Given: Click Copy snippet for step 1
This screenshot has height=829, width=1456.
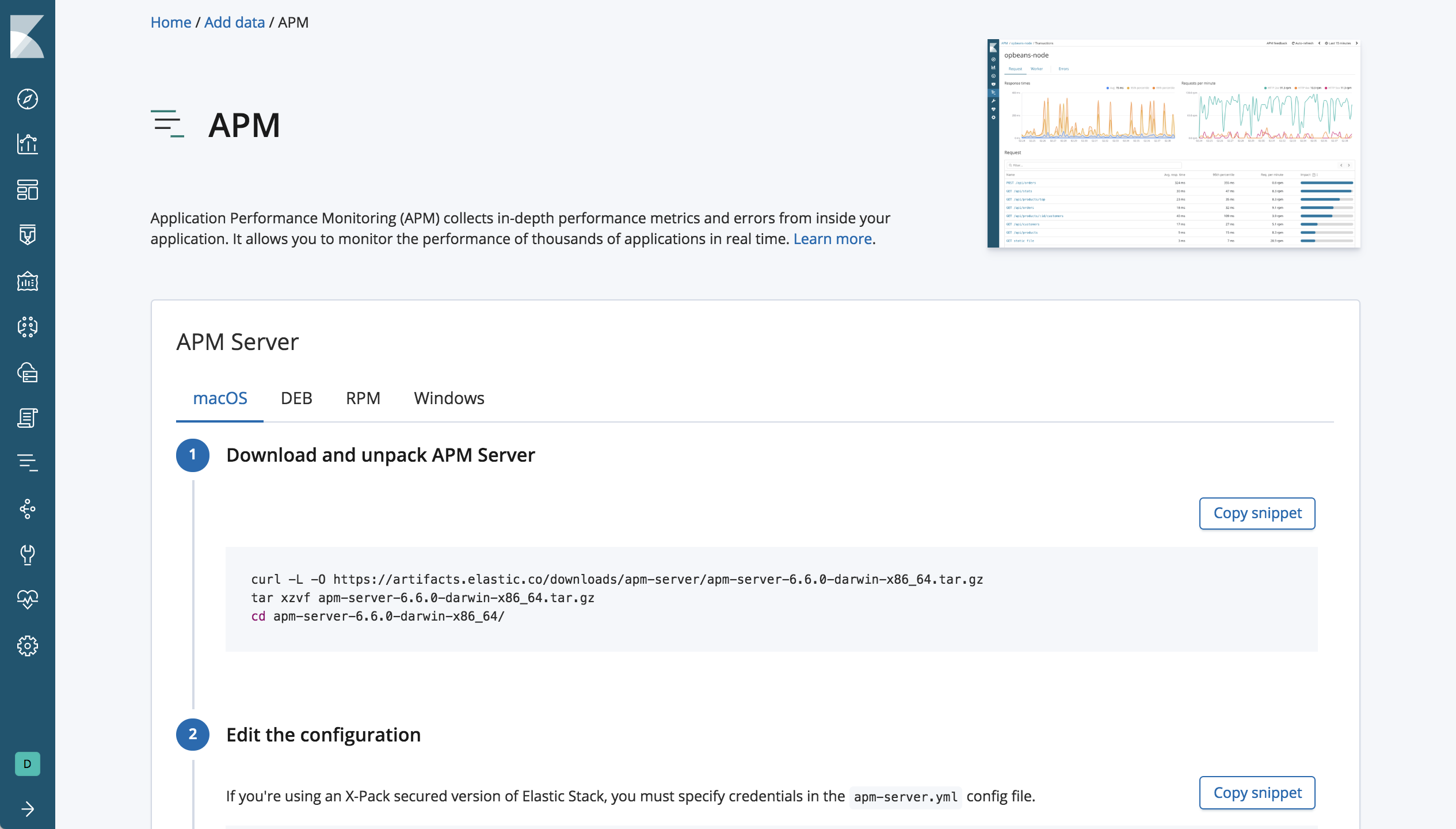Looking at the screenshot, I should click(1257, 513).
